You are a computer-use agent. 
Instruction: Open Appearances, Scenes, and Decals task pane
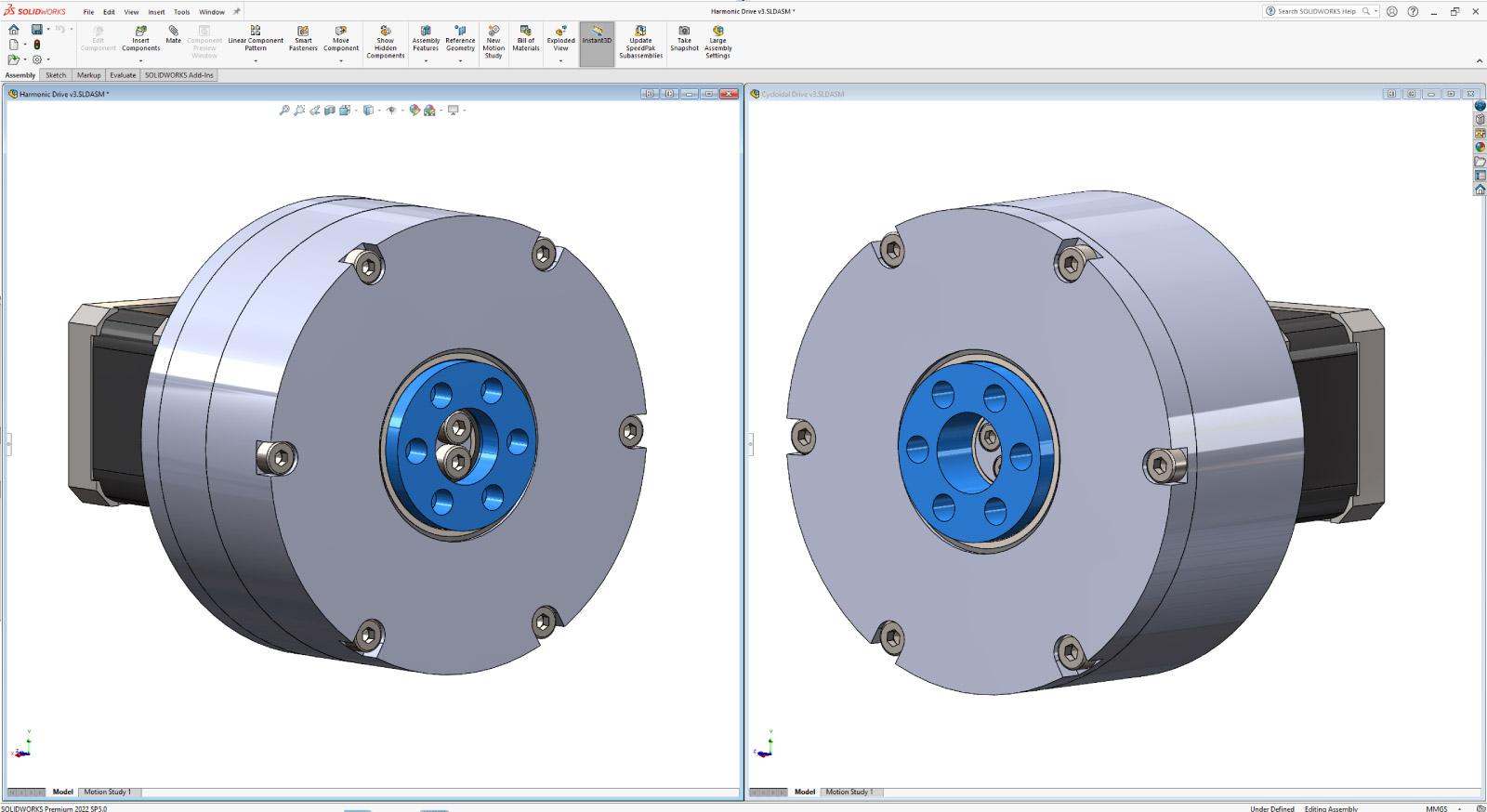pos(1480,148)
